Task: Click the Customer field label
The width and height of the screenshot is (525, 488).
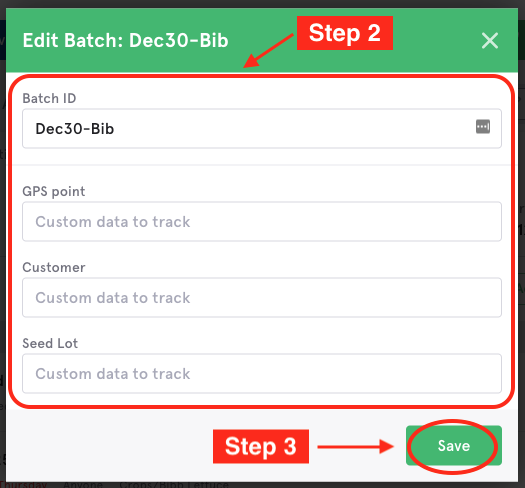Action: (x=54, y=267)
